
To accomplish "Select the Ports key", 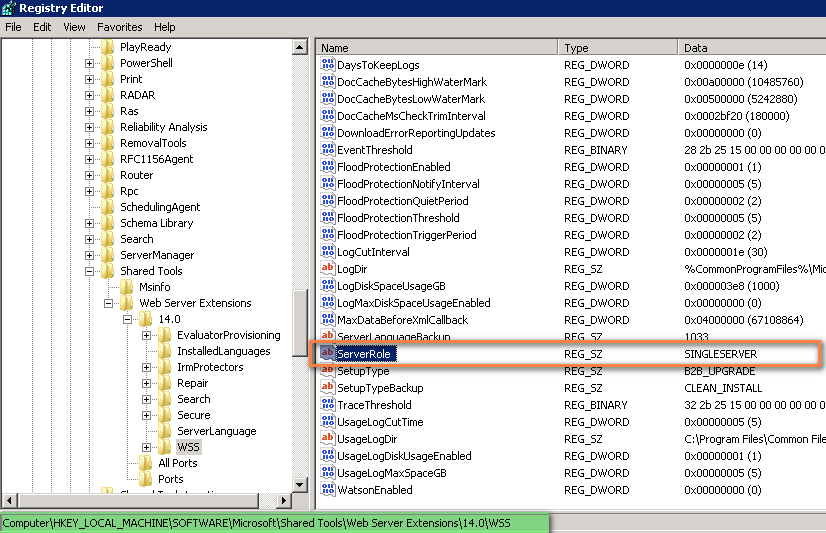I will pyautogui.click(x=171, y=479).
